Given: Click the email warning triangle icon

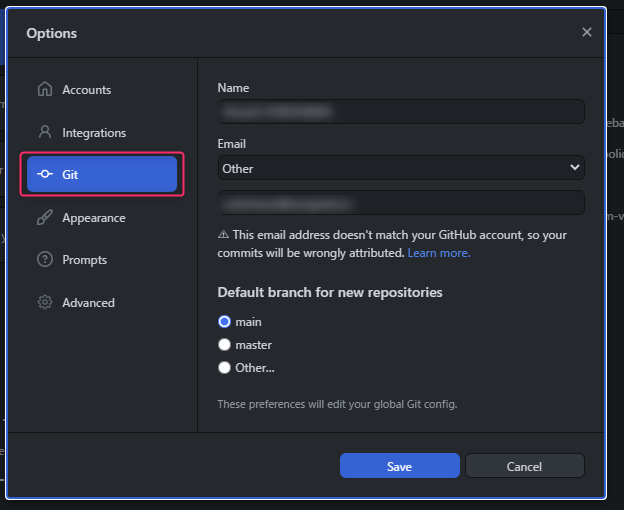Looking at the screenshot, I should click(223, 235).
